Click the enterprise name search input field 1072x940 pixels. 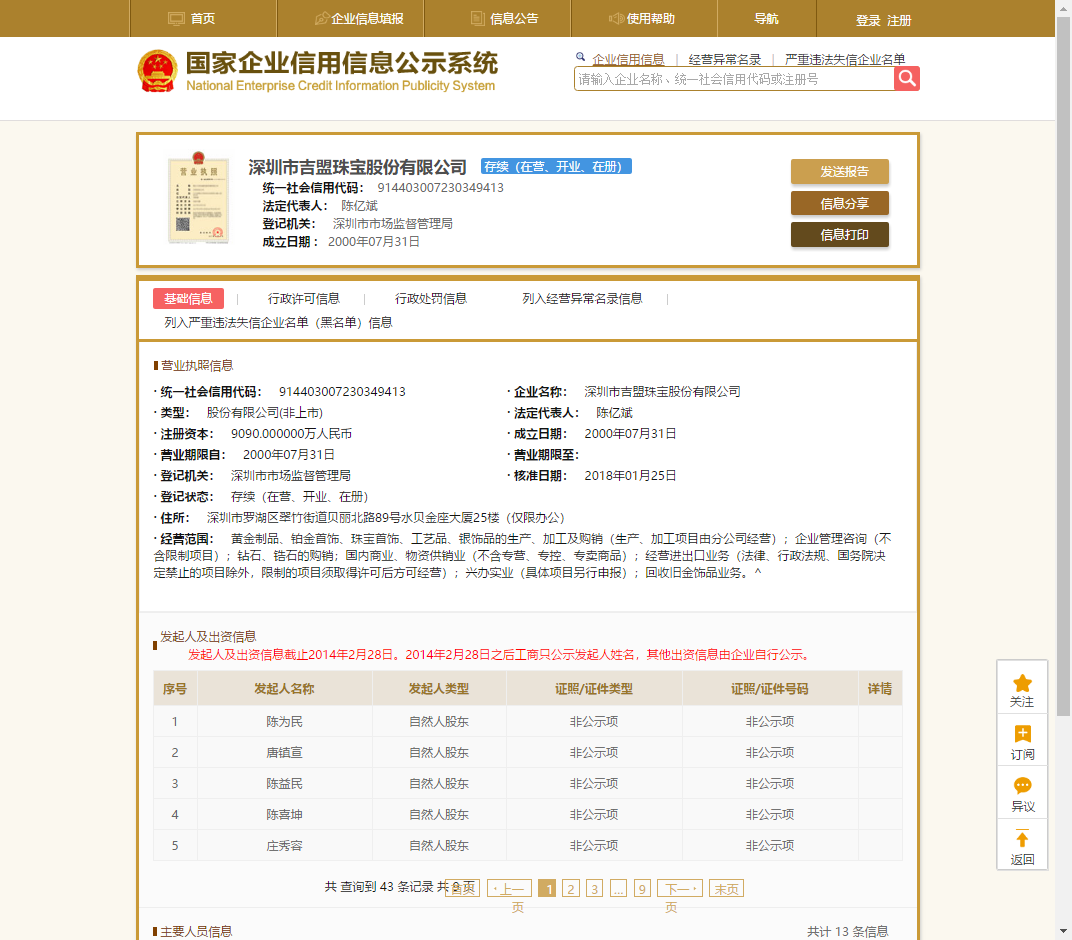point(733,79)
